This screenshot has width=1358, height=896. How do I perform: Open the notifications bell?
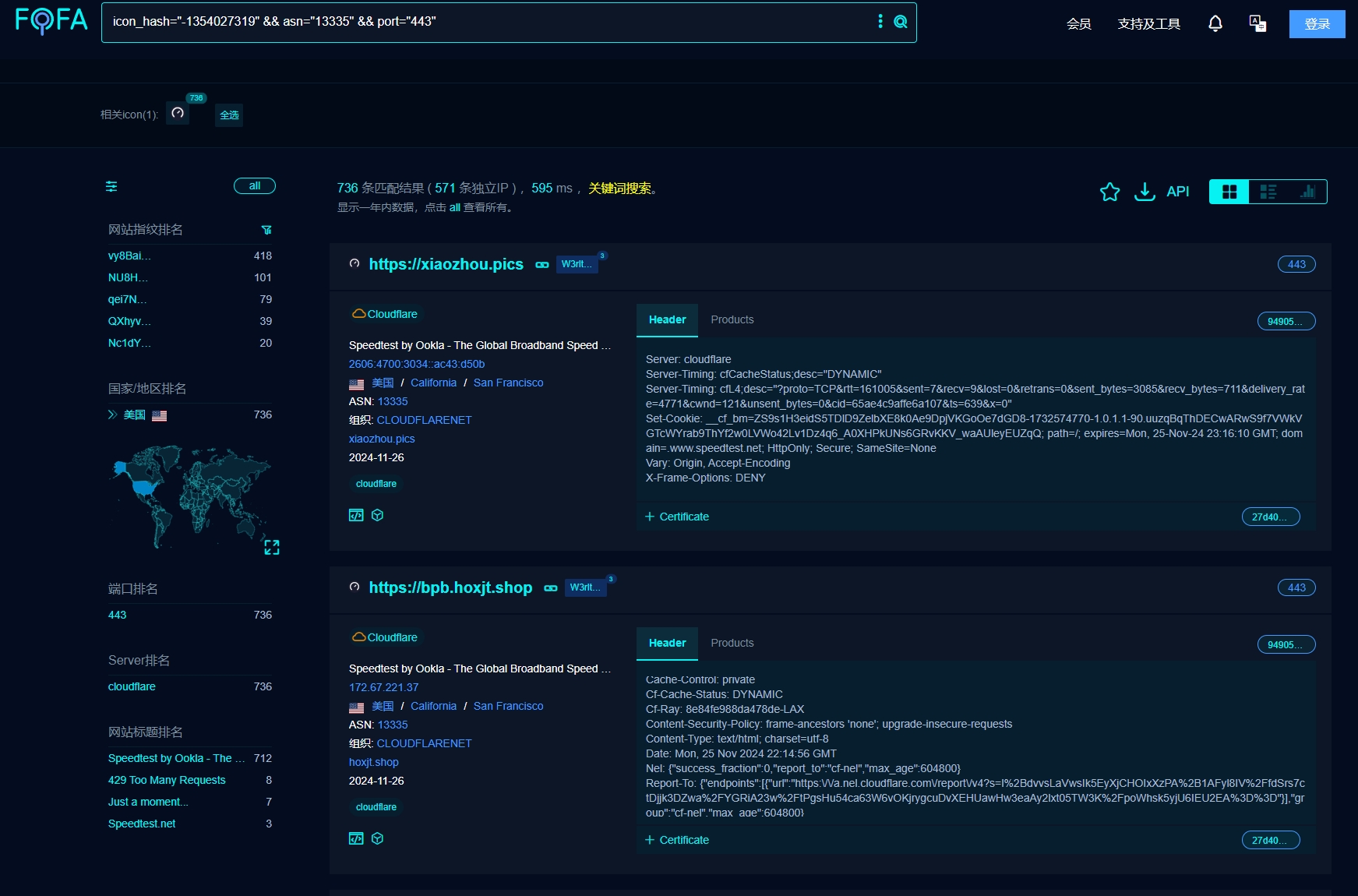point(1215,23)
